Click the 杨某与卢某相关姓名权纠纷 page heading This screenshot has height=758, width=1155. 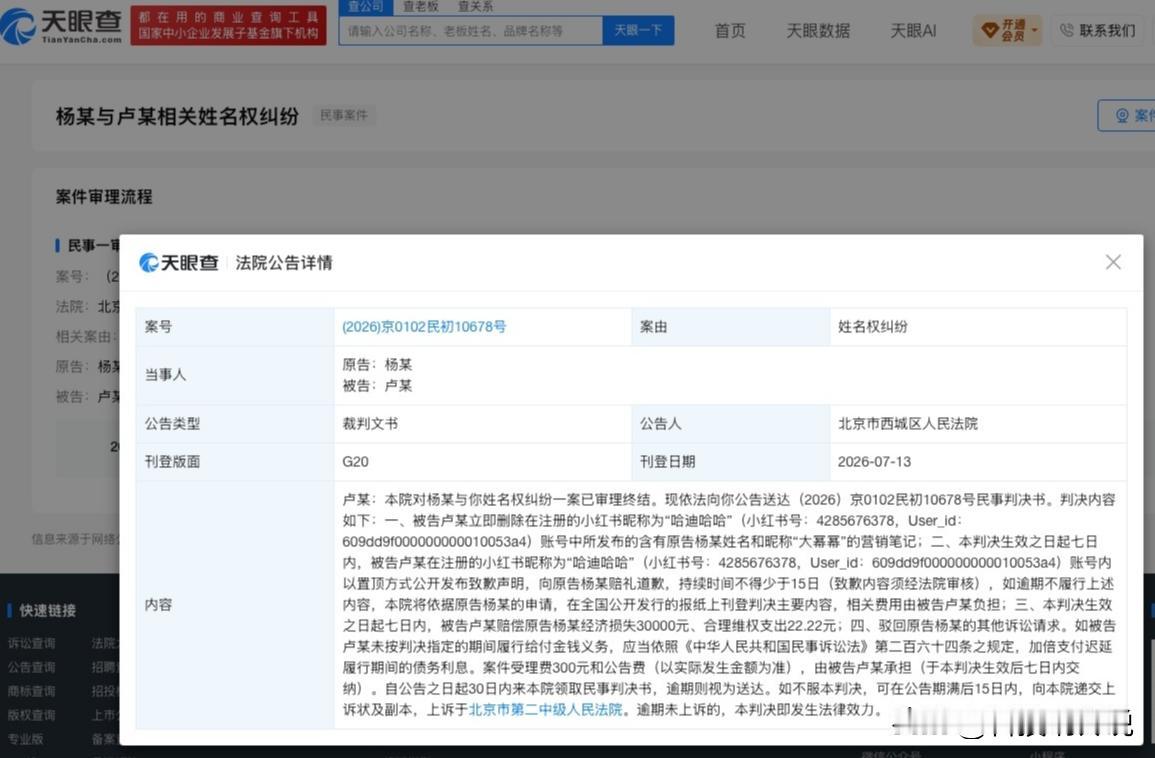[x=178, y=116]
